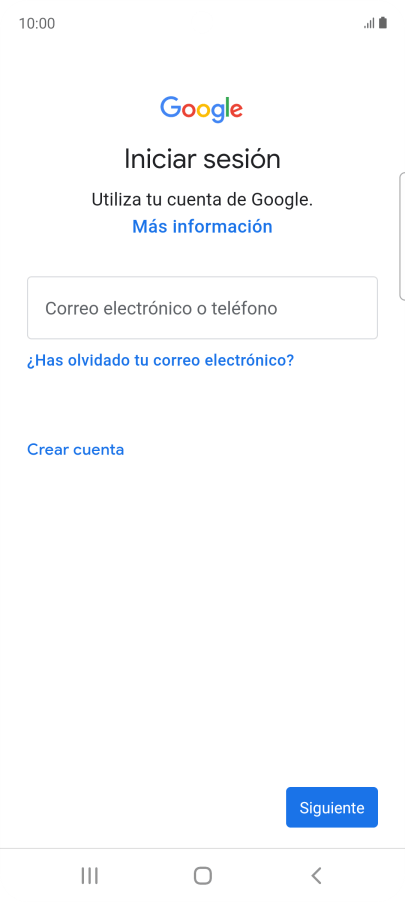405x902 pixels.
Task: Tap the battery icon in status bar
Action: click(383, 23)
